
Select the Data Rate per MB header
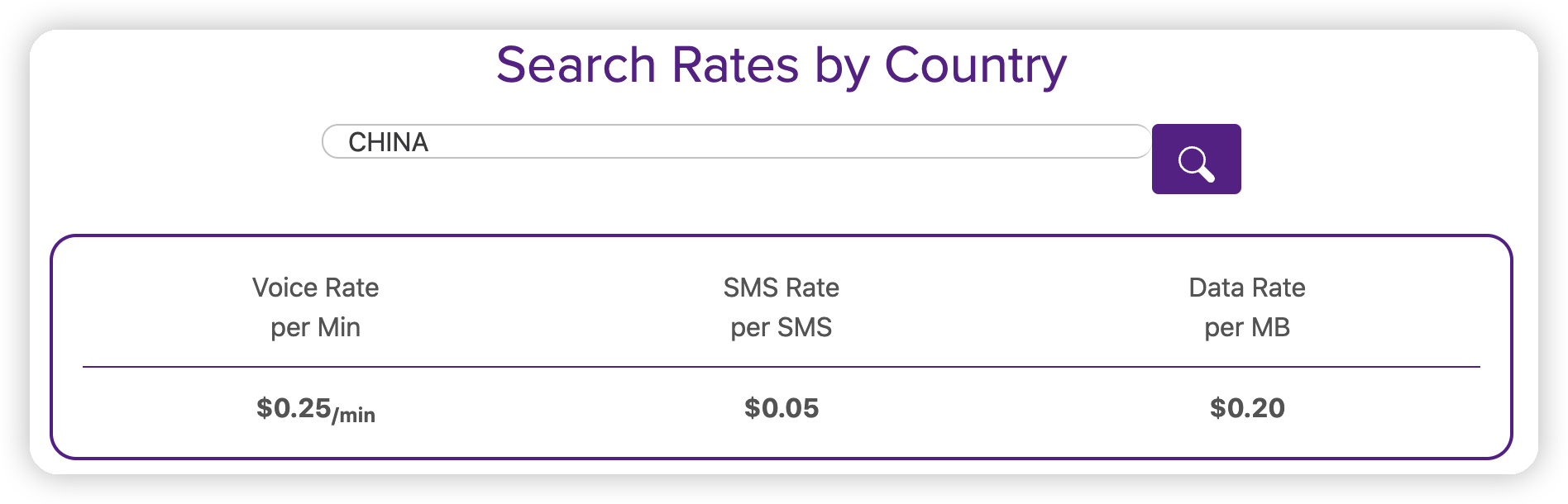pos(1247,307)
